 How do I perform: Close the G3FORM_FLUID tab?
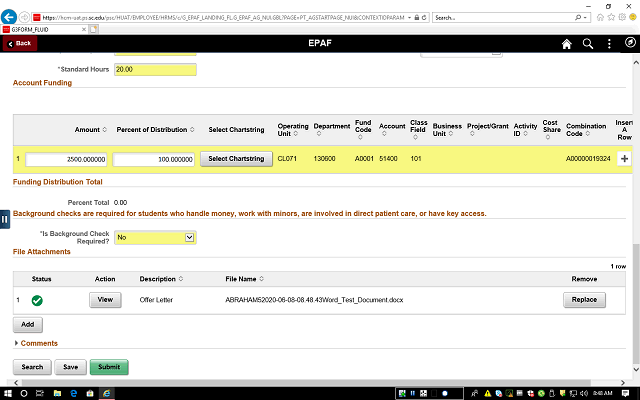tap(84, 29)
